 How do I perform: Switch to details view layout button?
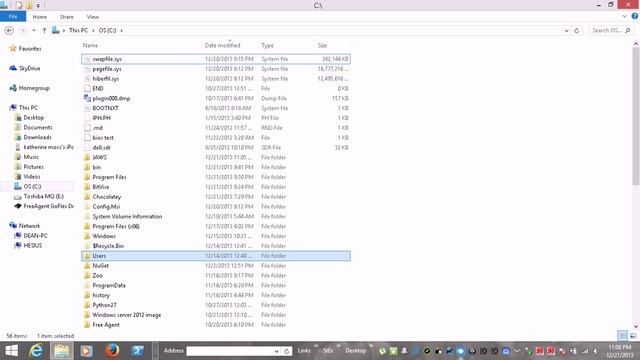(622, 336)
